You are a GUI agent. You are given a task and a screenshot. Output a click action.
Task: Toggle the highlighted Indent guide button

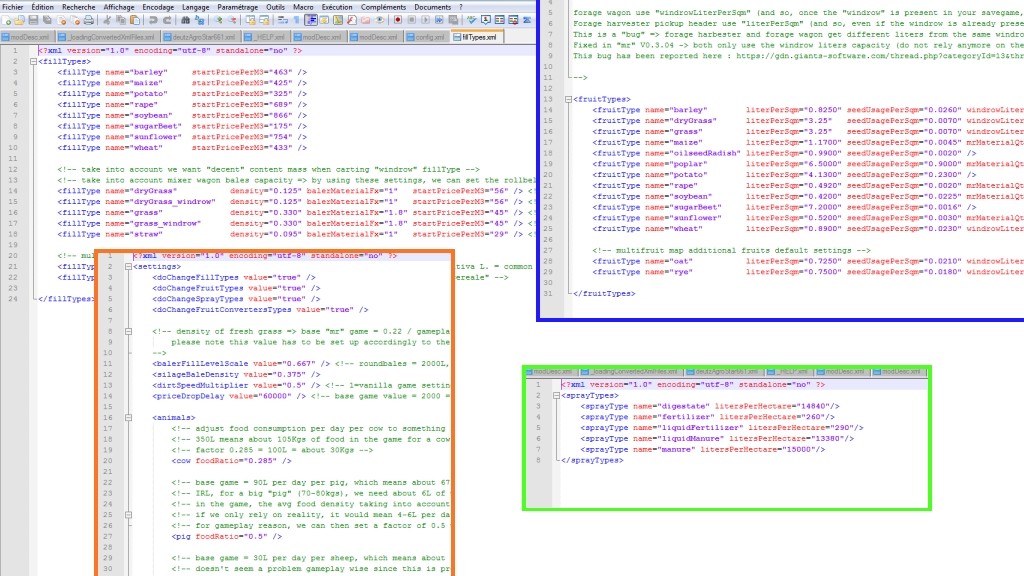point(312,20)
